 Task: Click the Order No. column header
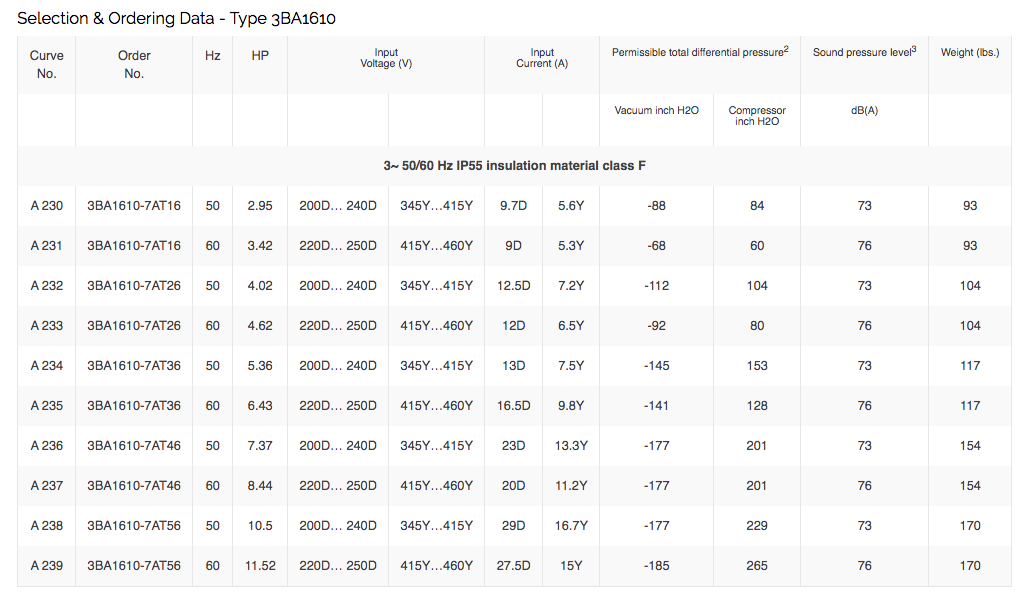(134, 65)
